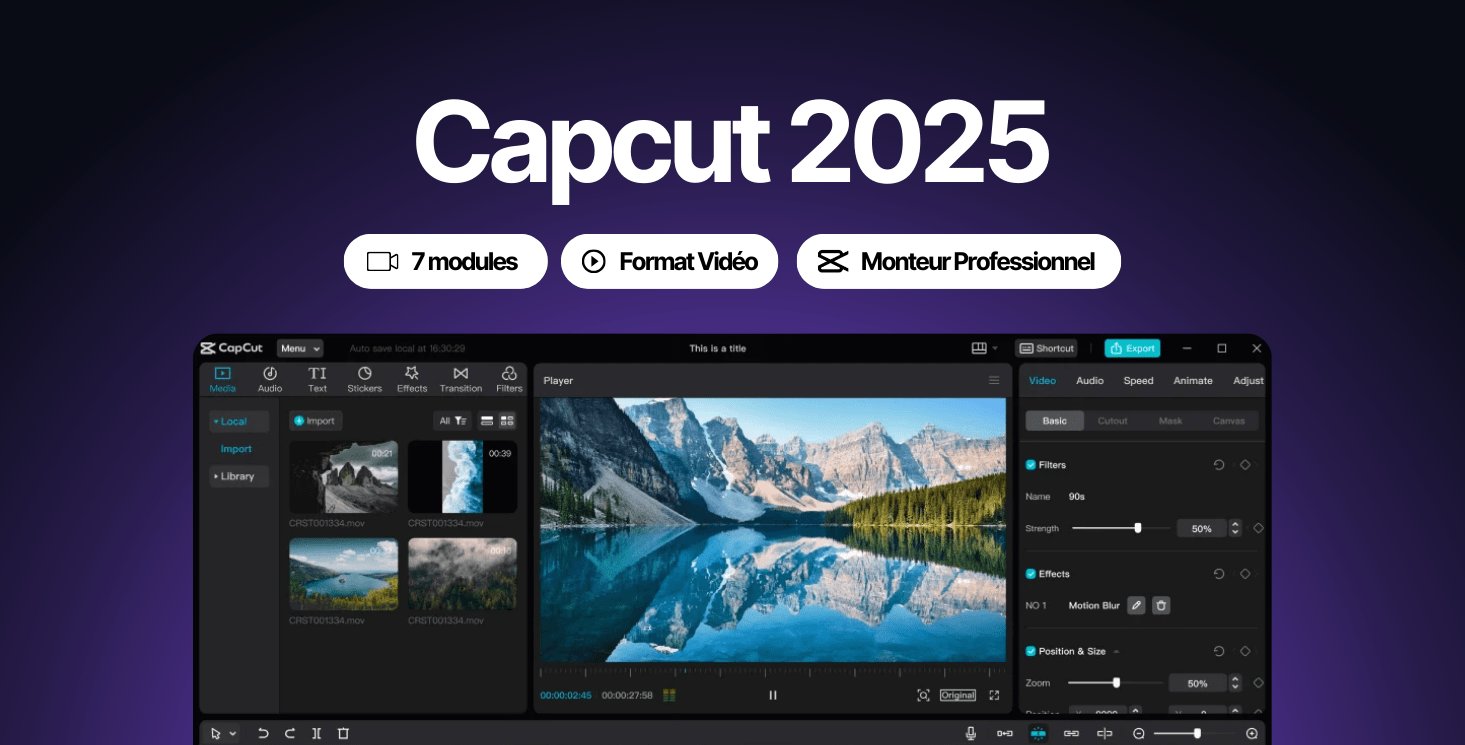Image resolution: width=1465 pixels, height=745 pixels.
Task: Click the project title 'This is a title'
Action: (x=718, y=348)
